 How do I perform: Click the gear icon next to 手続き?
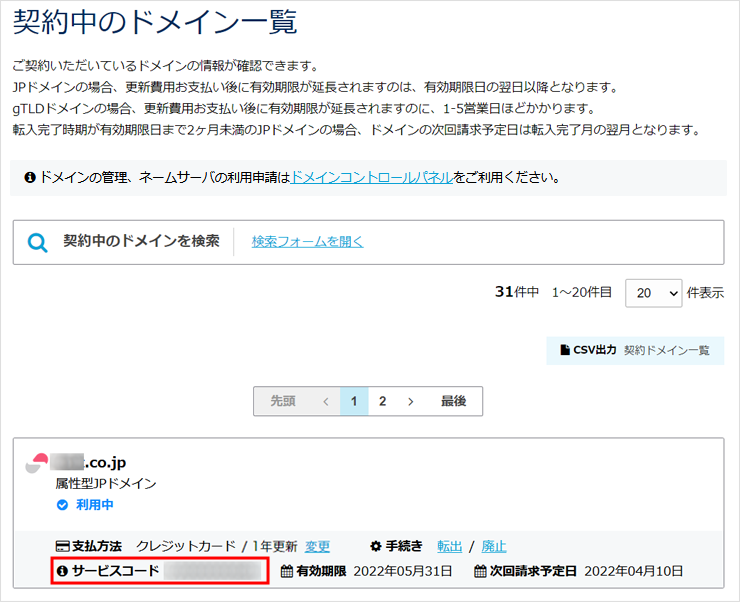tap(376, 546)
